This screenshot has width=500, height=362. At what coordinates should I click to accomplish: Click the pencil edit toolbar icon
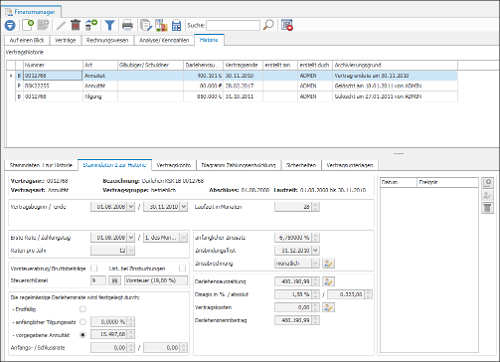click(61, 25)
